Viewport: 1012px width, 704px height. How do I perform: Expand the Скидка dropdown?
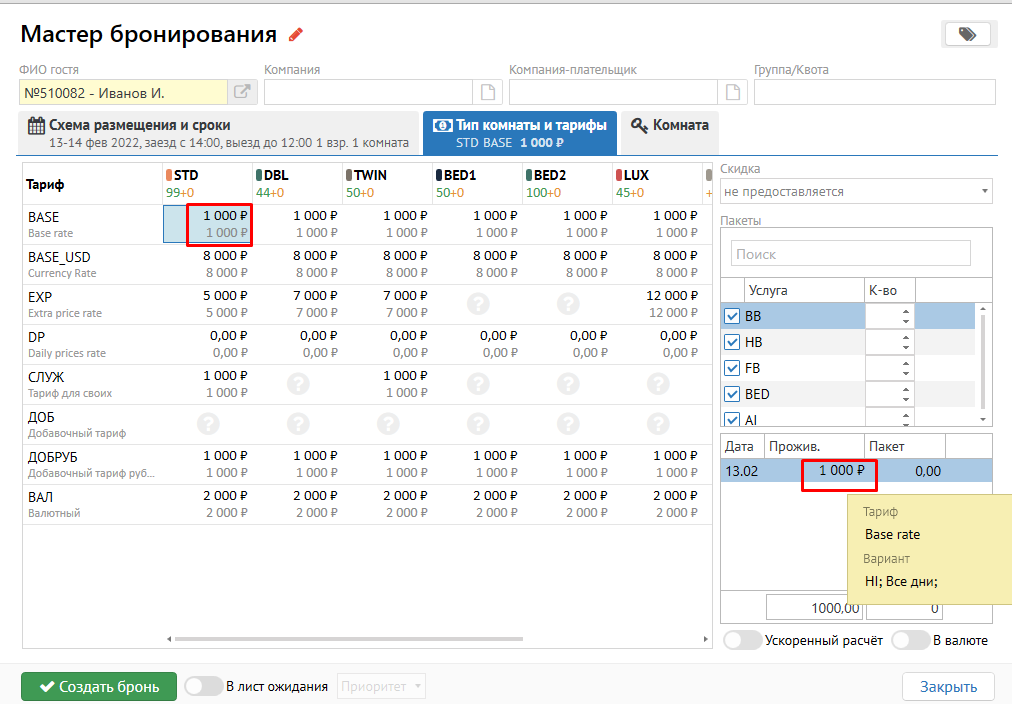[856, 191]
